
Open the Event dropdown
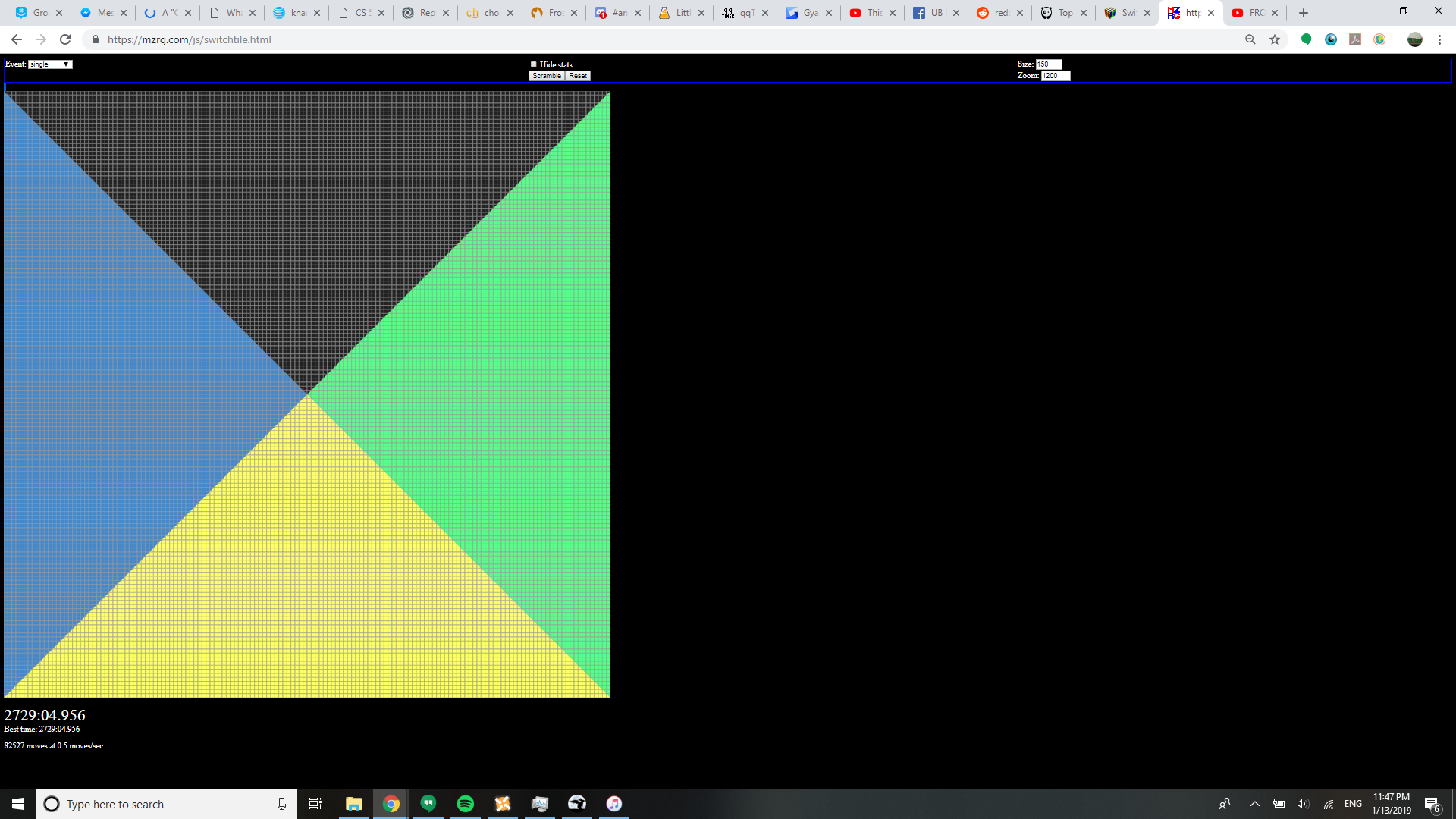(50, 64)
